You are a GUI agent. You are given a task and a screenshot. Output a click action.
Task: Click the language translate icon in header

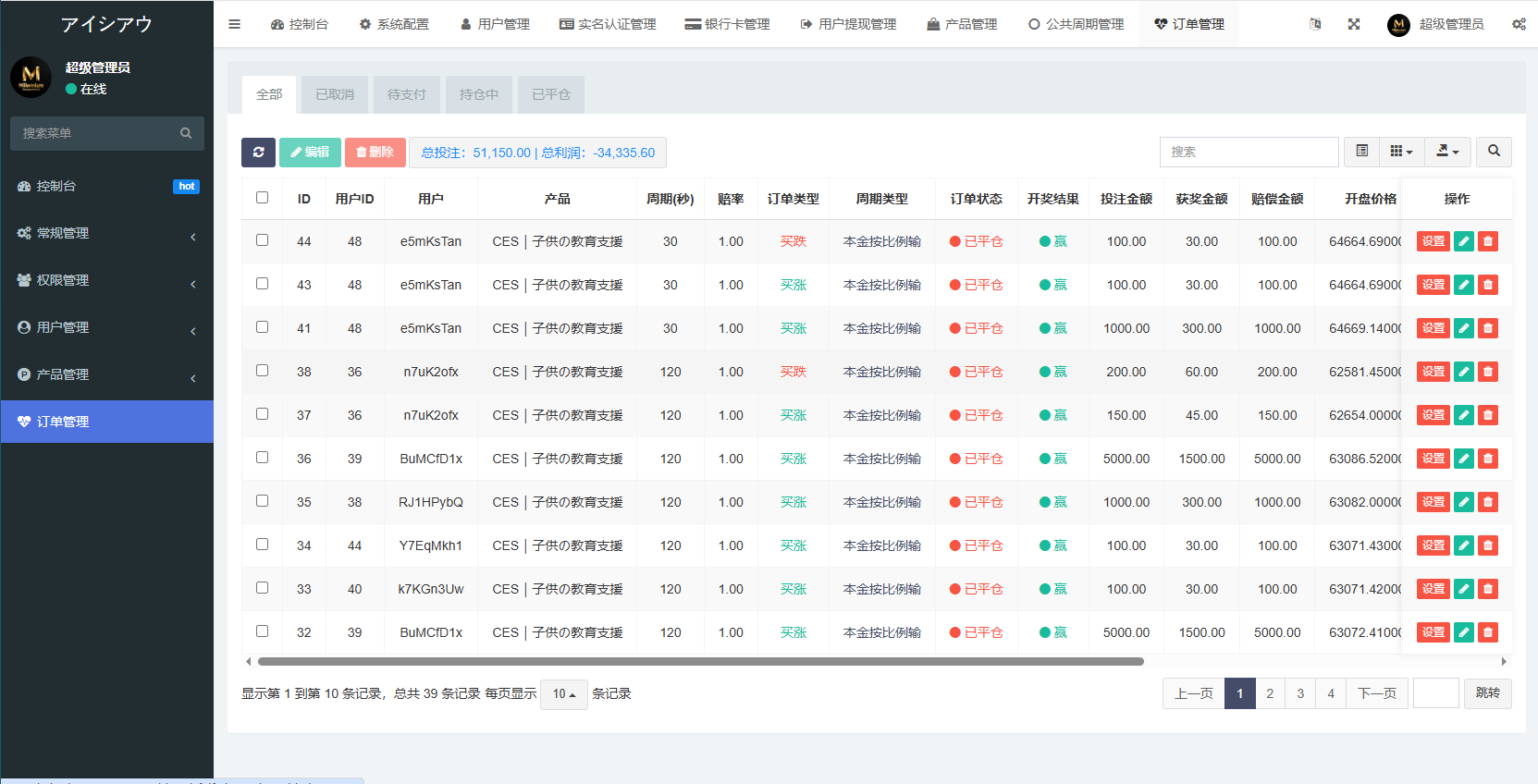[1315, 24]
